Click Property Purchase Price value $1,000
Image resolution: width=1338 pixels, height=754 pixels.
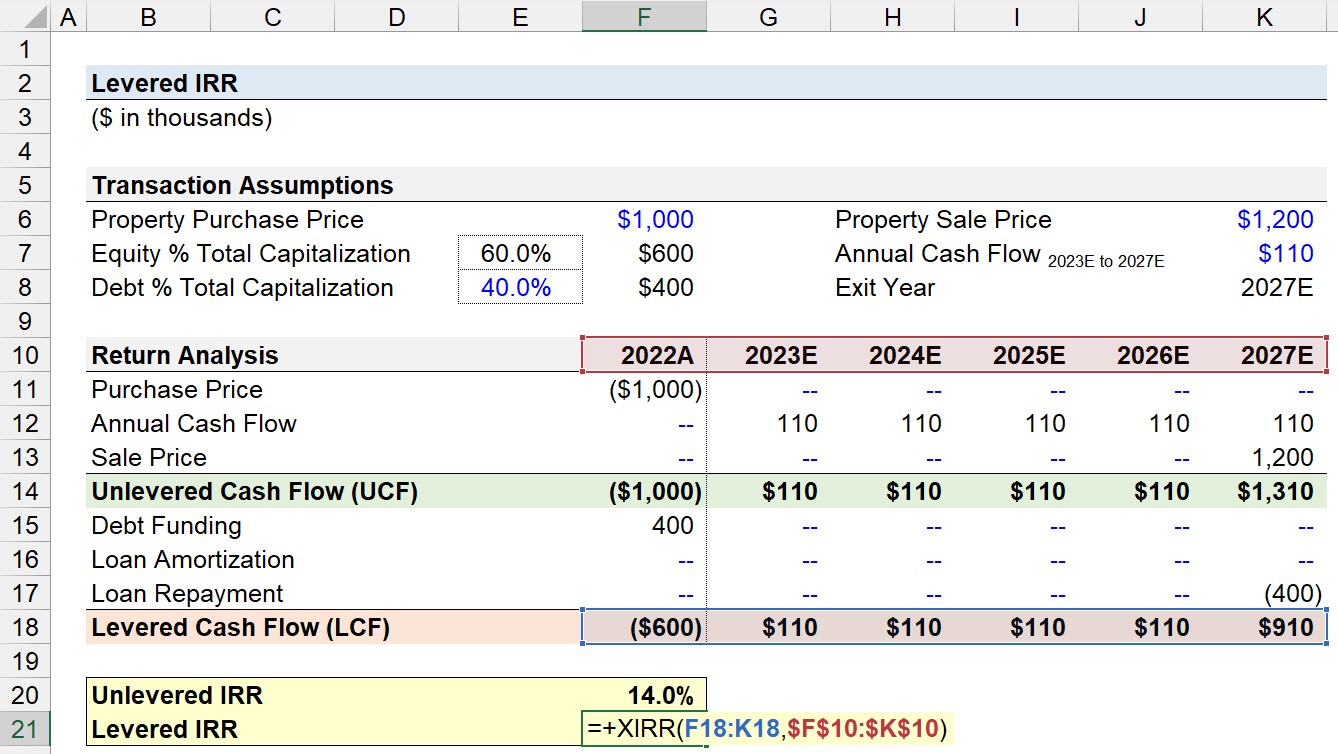tap(655, 220)
